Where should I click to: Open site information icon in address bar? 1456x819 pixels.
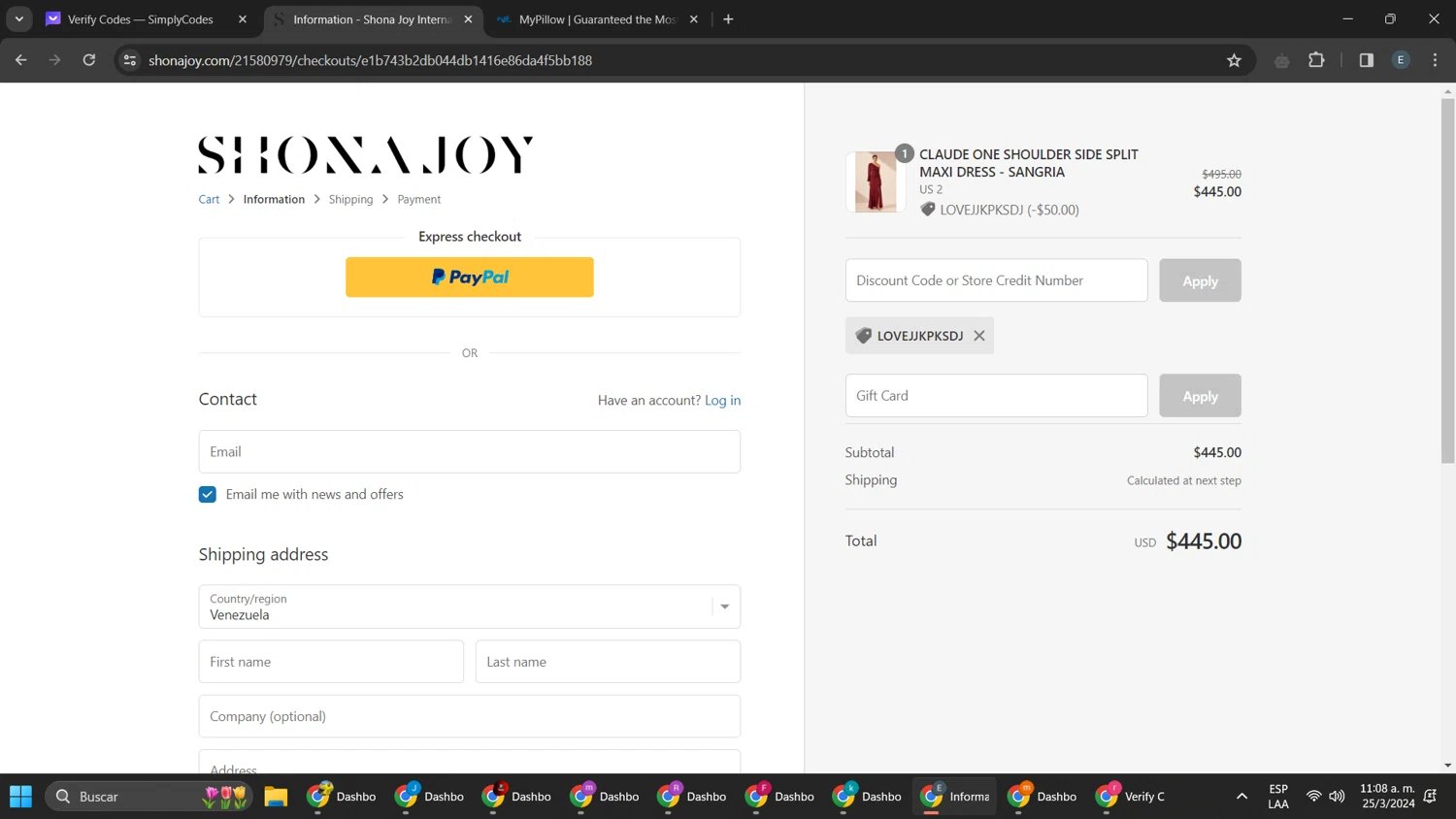click(129, 60)
